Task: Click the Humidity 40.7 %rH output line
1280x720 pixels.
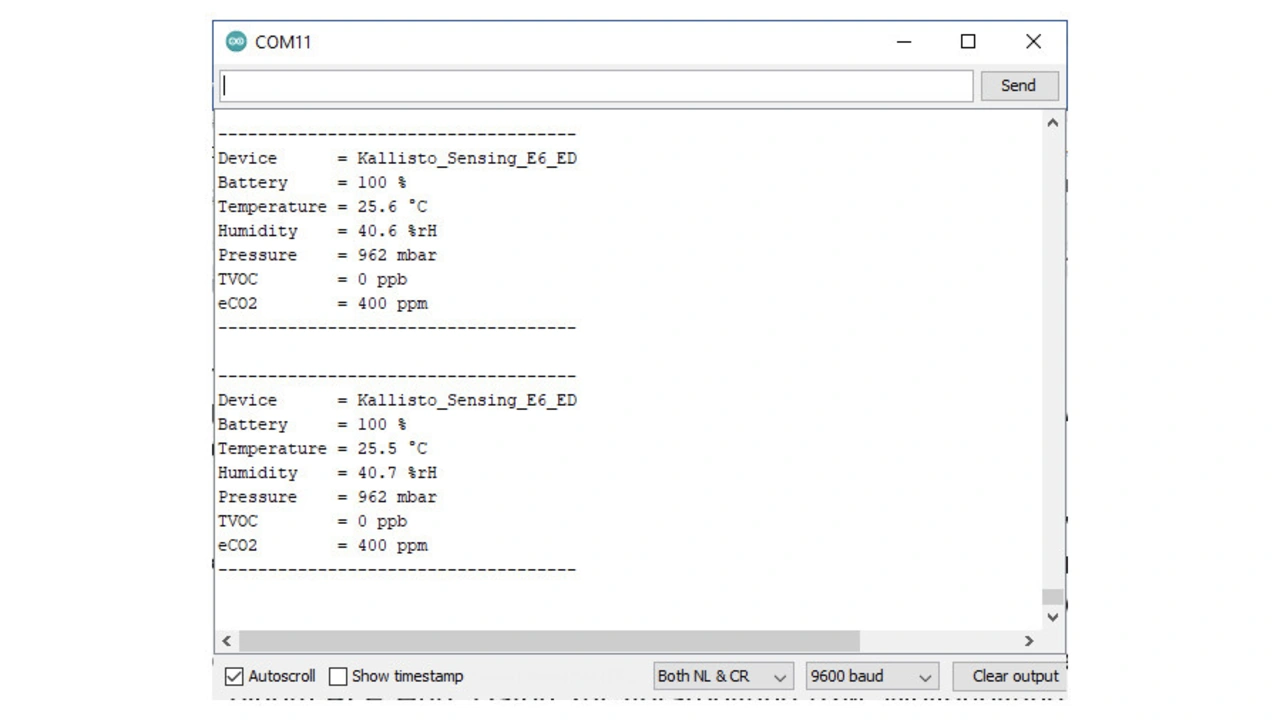Action: click(x=327, y=473)
